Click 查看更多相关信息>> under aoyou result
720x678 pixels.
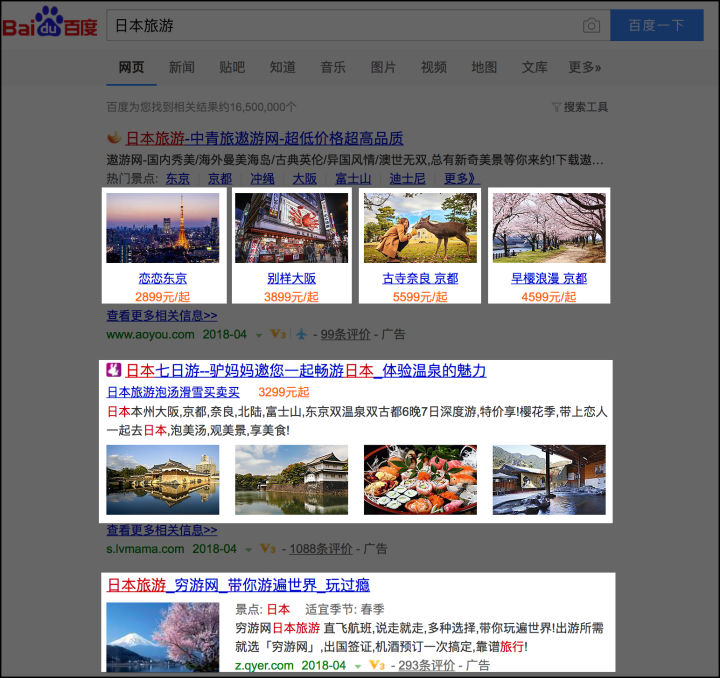click(162, 315)
